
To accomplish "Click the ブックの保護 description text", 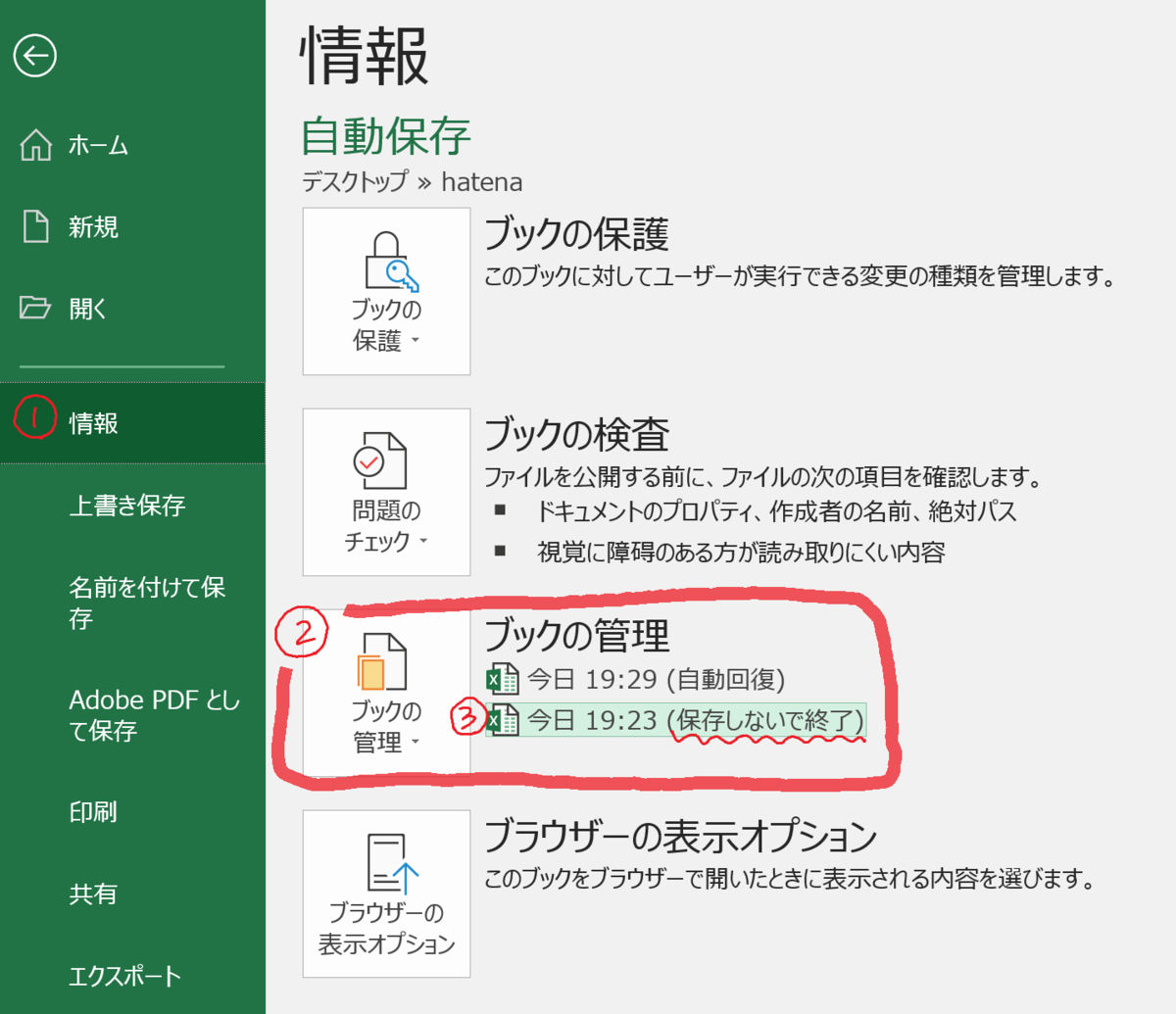I will click(801, 277).
